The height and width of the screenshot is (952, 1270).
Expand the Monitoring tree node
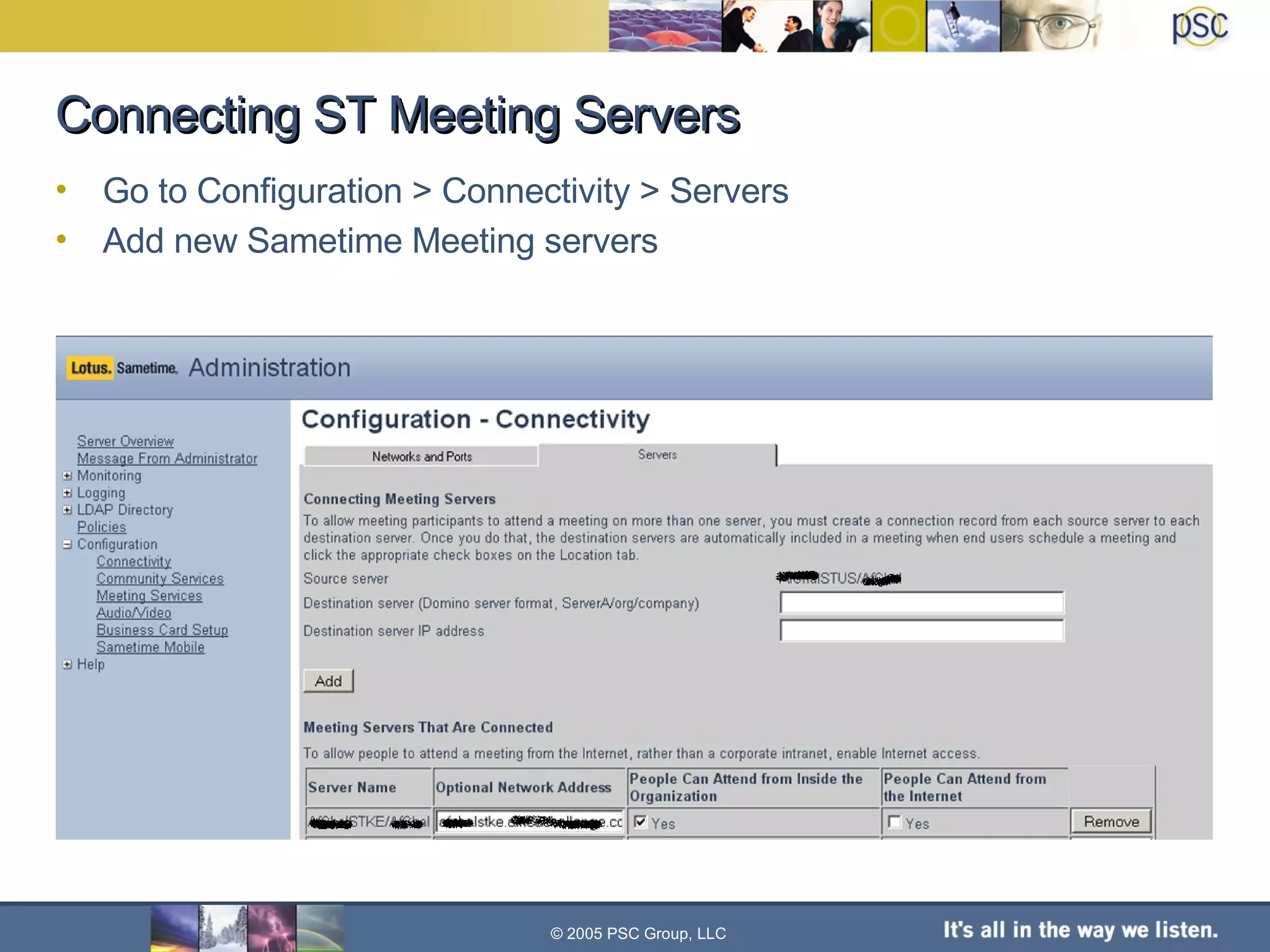click(x=68, y=475)
